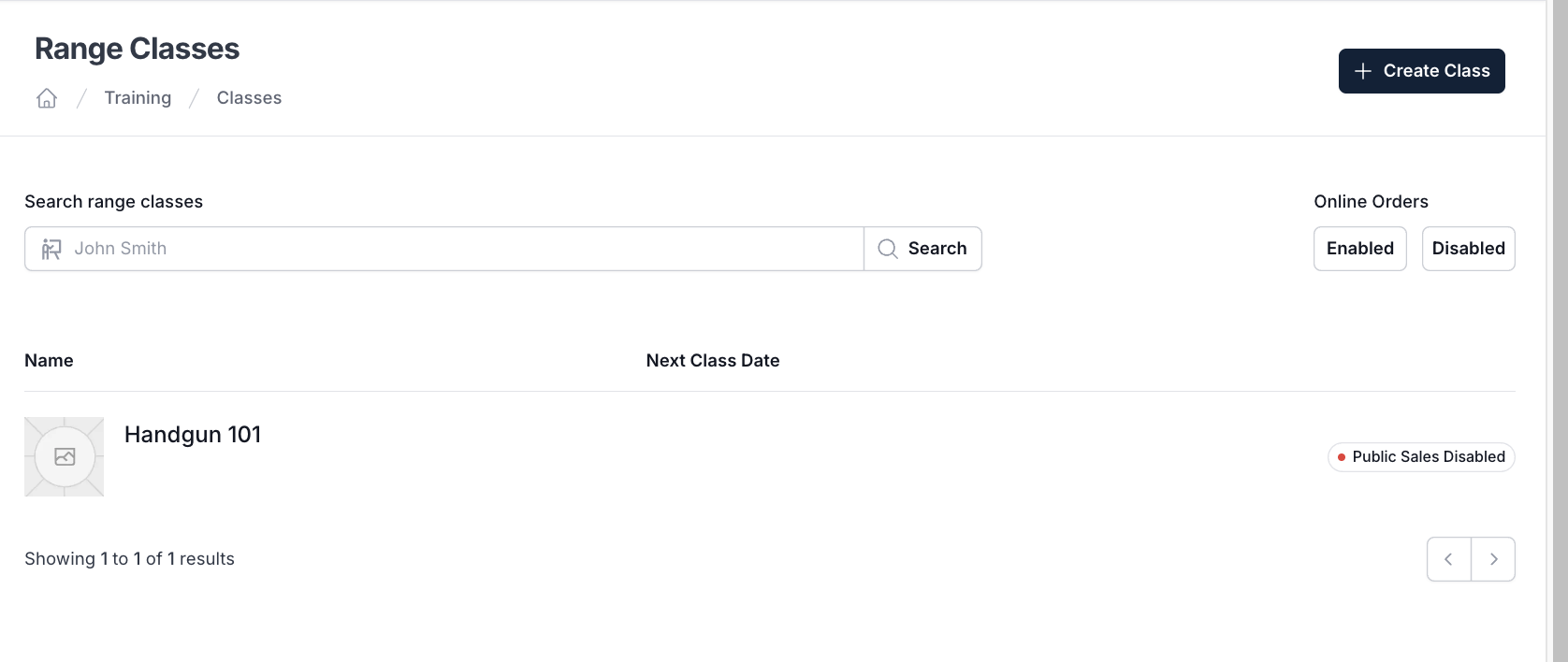The image size is (1568, 662).
Task: Go to the previous results page arrow
Action: pyautogui.click(x=1449, y=559)
